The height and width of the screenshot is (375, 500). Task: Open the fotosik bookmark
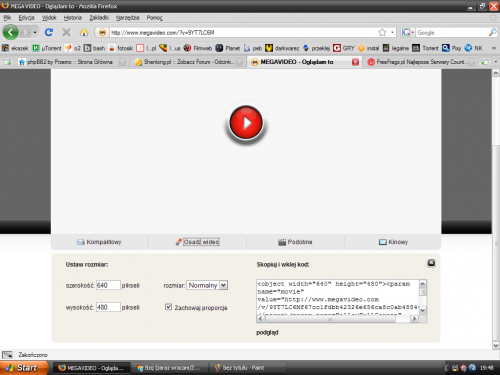pyautogui.click(x=121, y=48)
